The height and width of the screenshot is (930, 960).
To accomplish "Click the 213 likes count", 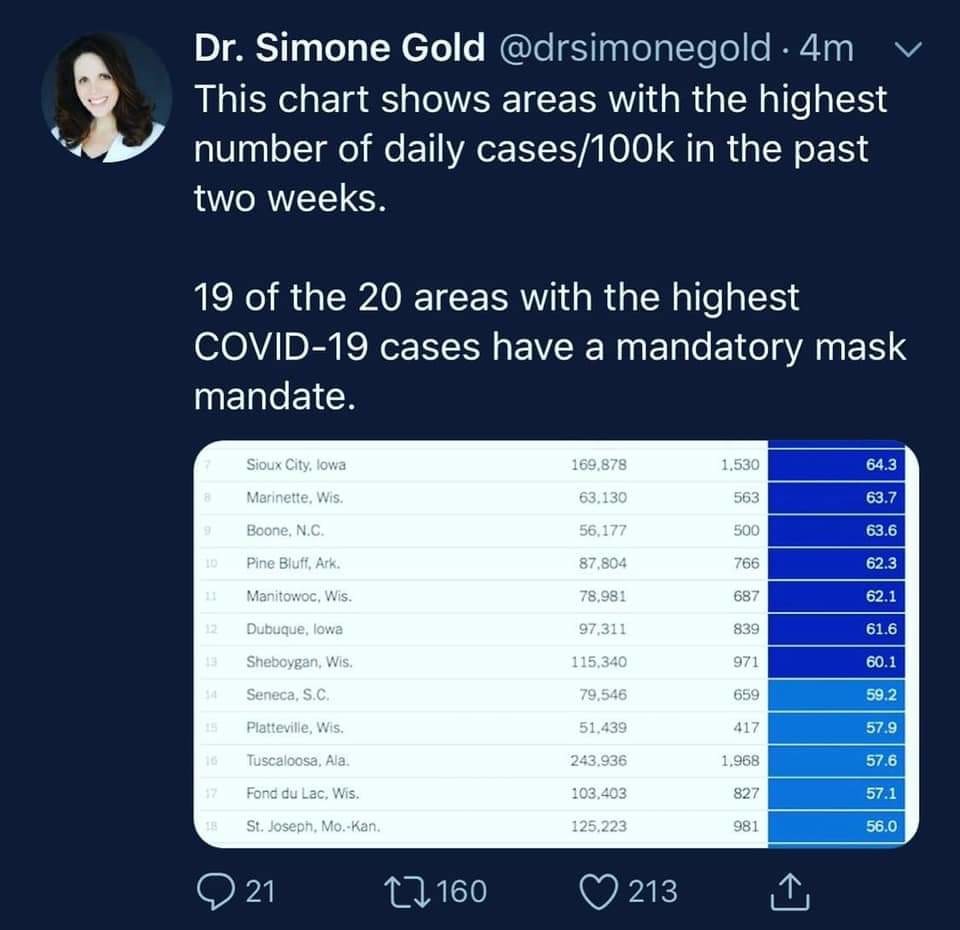I will 652,889.
